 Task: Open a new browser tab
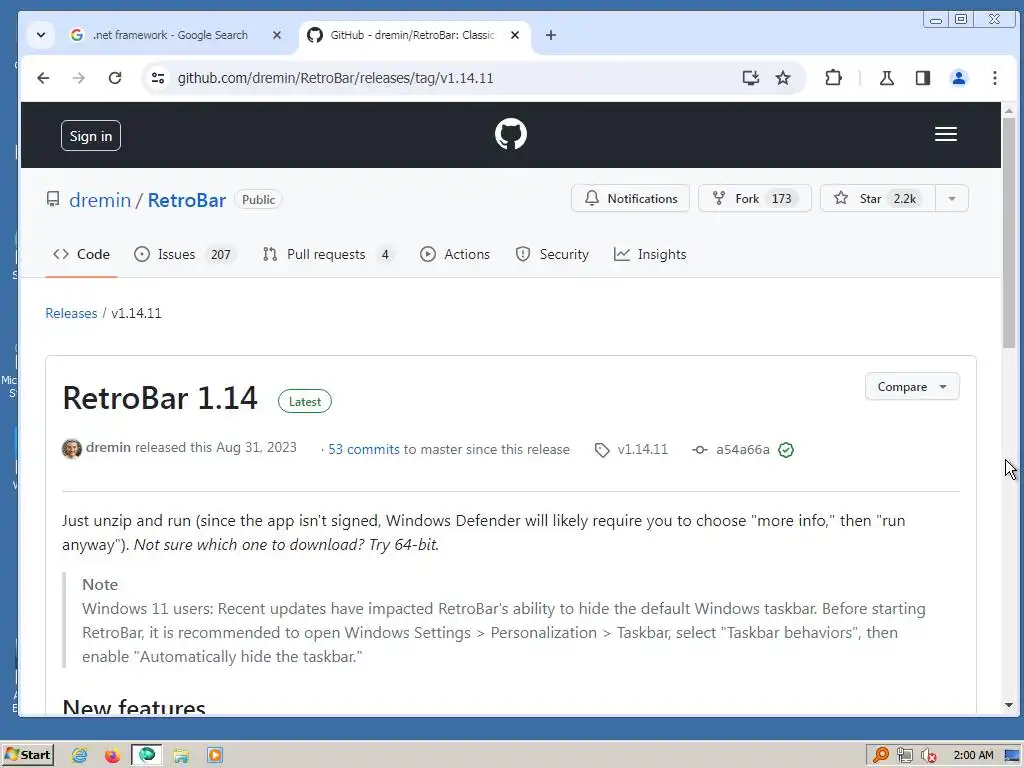coord(551,35)
